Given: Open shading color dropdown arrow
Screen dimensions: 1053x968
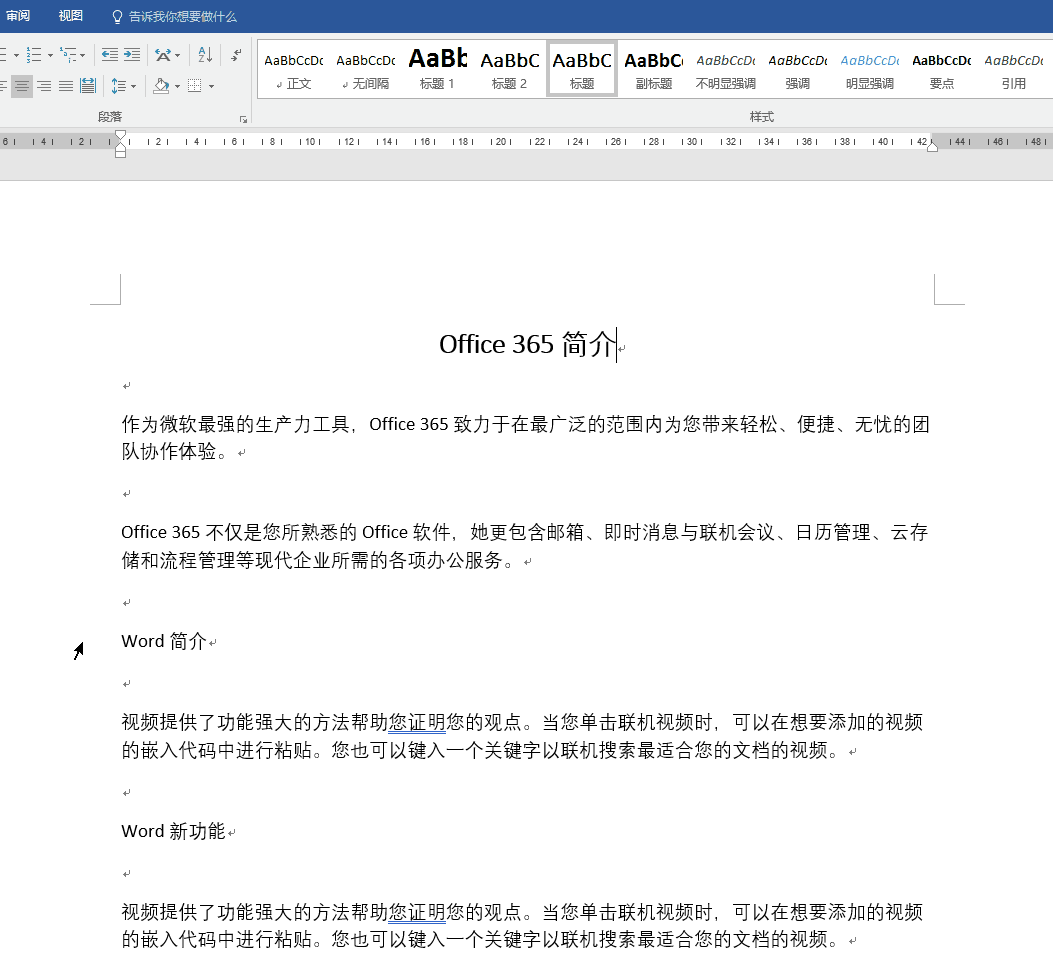Looking at the screenshot, I should [x=177, y=87].
